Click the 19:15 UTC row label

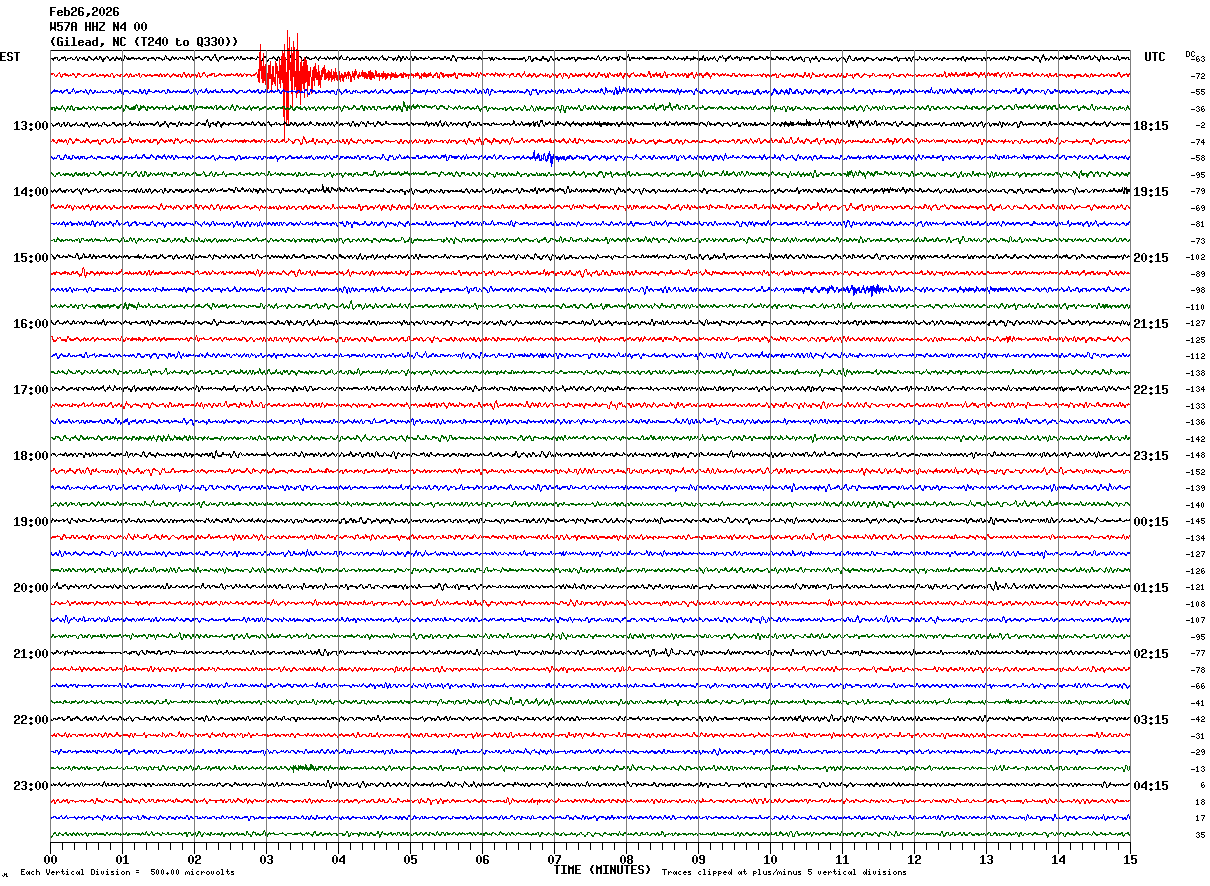1151,192
